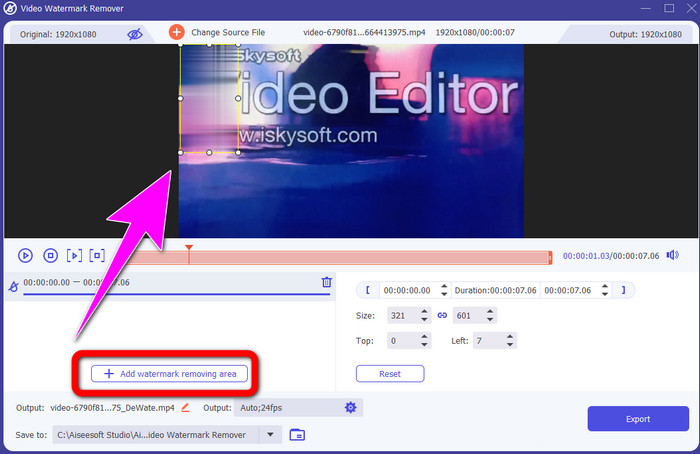Click the end time 00:00:07.06 field
Viewport: 700px width, 454px height.
tap(570, 290)
